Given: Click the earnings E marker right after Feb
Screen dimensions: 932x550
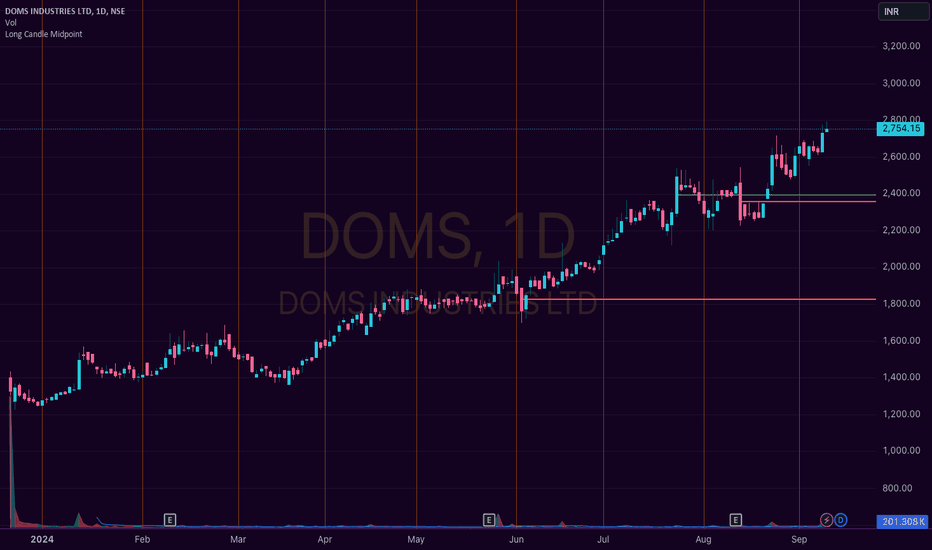Looking at the screenshot, I should click(x=169, y=520).
